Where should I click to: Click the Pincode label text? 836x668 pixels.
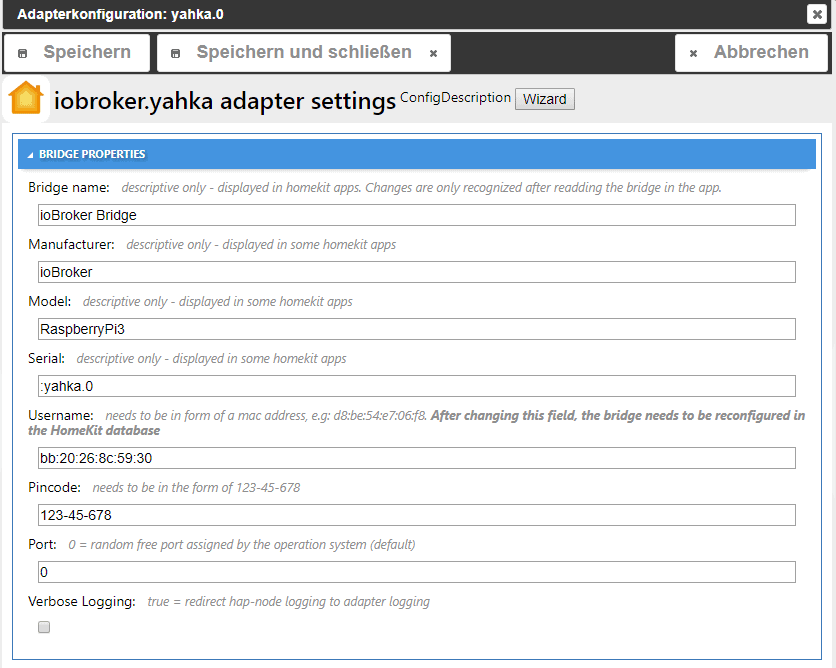pos(54,487)
